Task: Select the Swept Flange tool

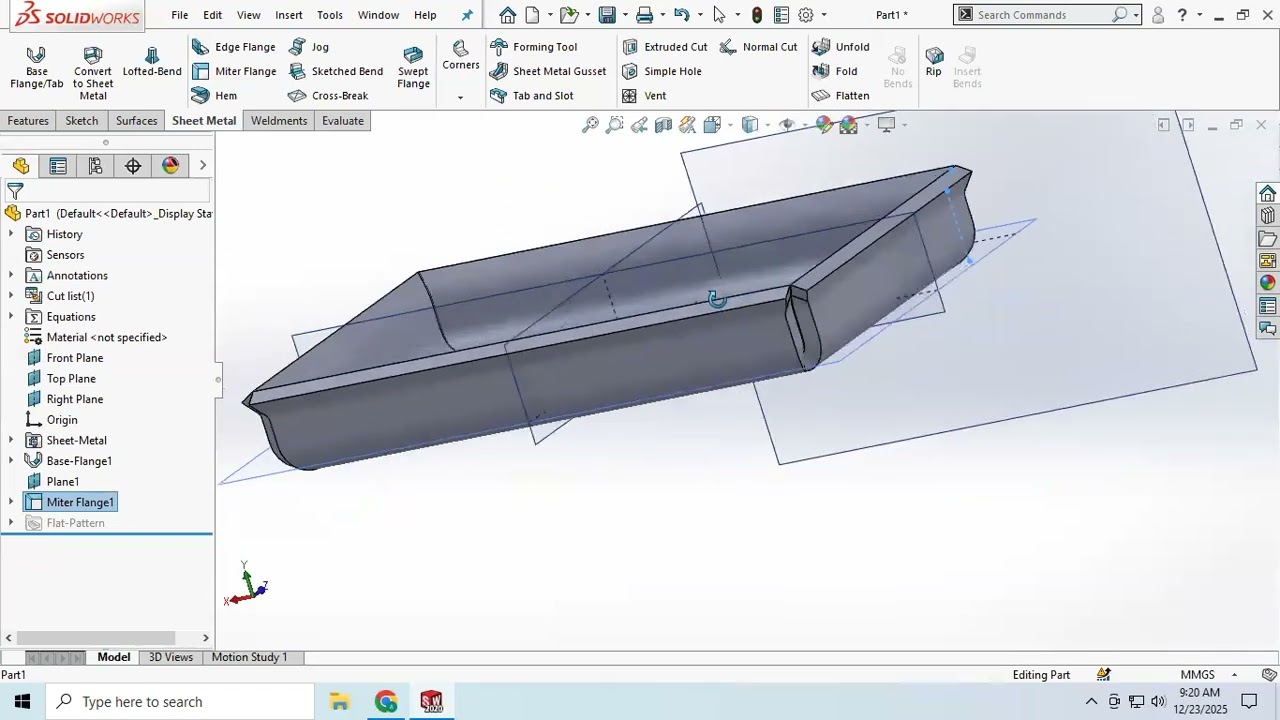Action: [x=413, y=67]
